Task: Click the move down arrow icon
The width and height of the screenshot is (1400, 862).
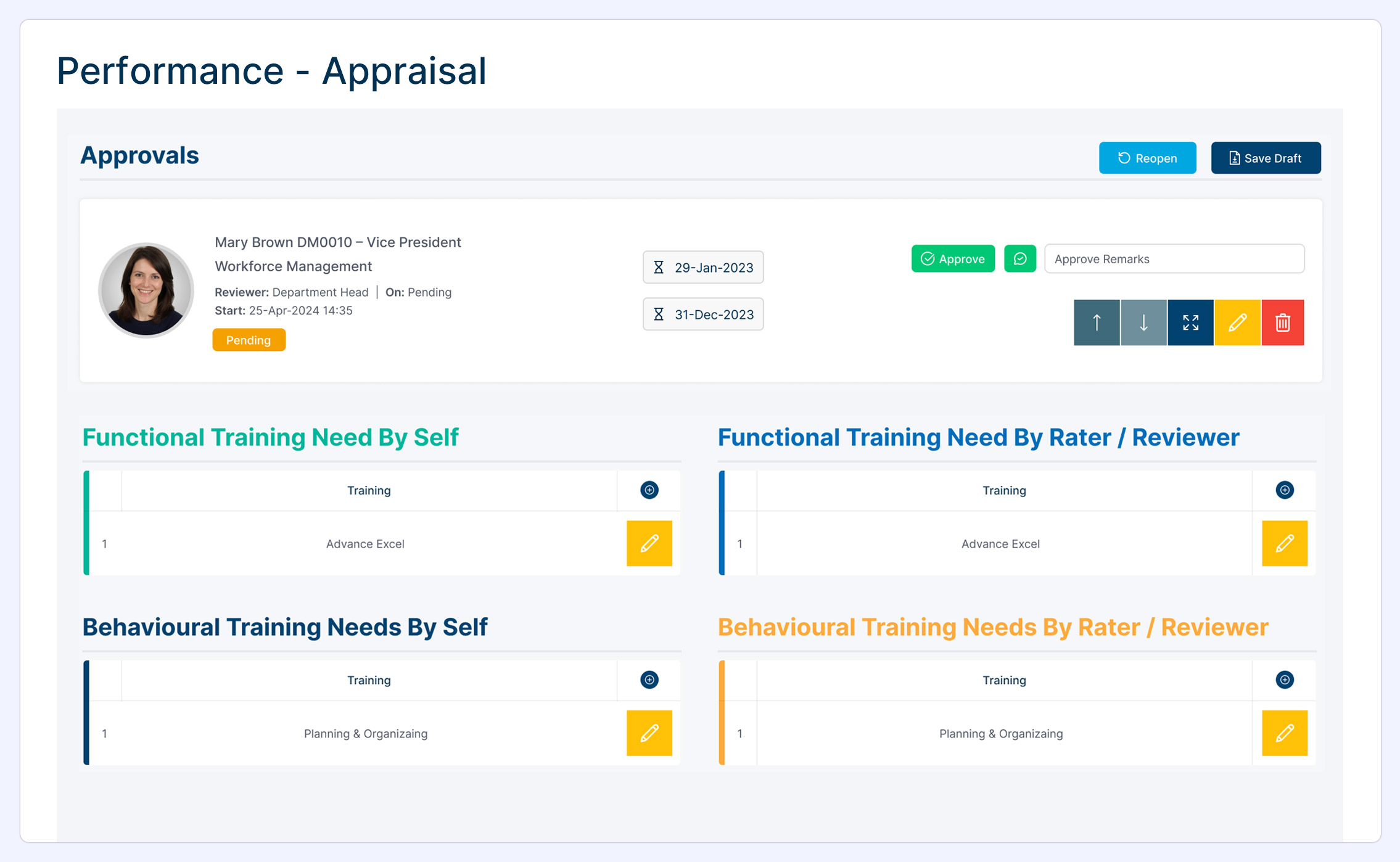Action: click(1143, 322)
